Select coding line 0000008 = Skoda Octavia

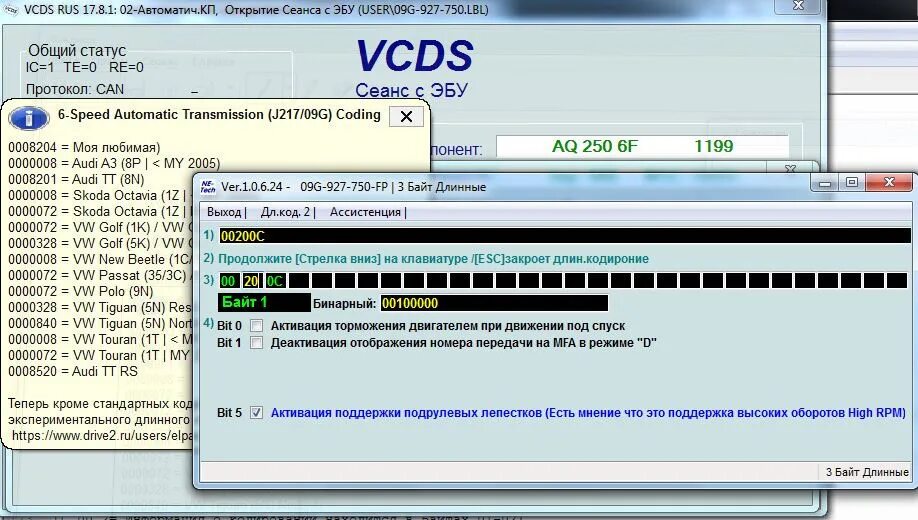click(x=100, y=196)
